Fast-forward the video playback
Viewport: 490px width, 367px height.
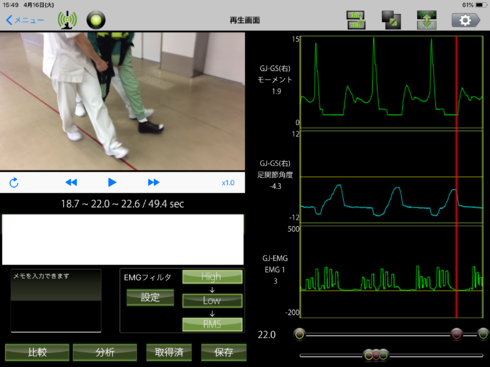point(153,182)
